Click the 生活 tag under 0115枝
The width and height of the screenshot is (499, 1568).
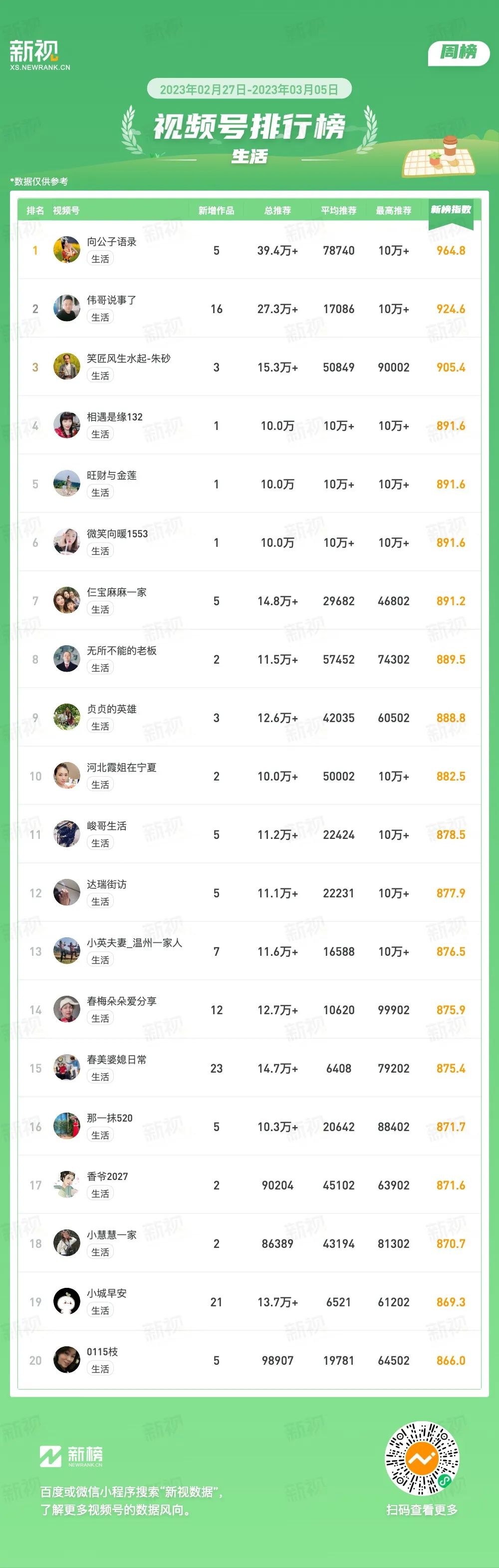[x=100, y=1369]
